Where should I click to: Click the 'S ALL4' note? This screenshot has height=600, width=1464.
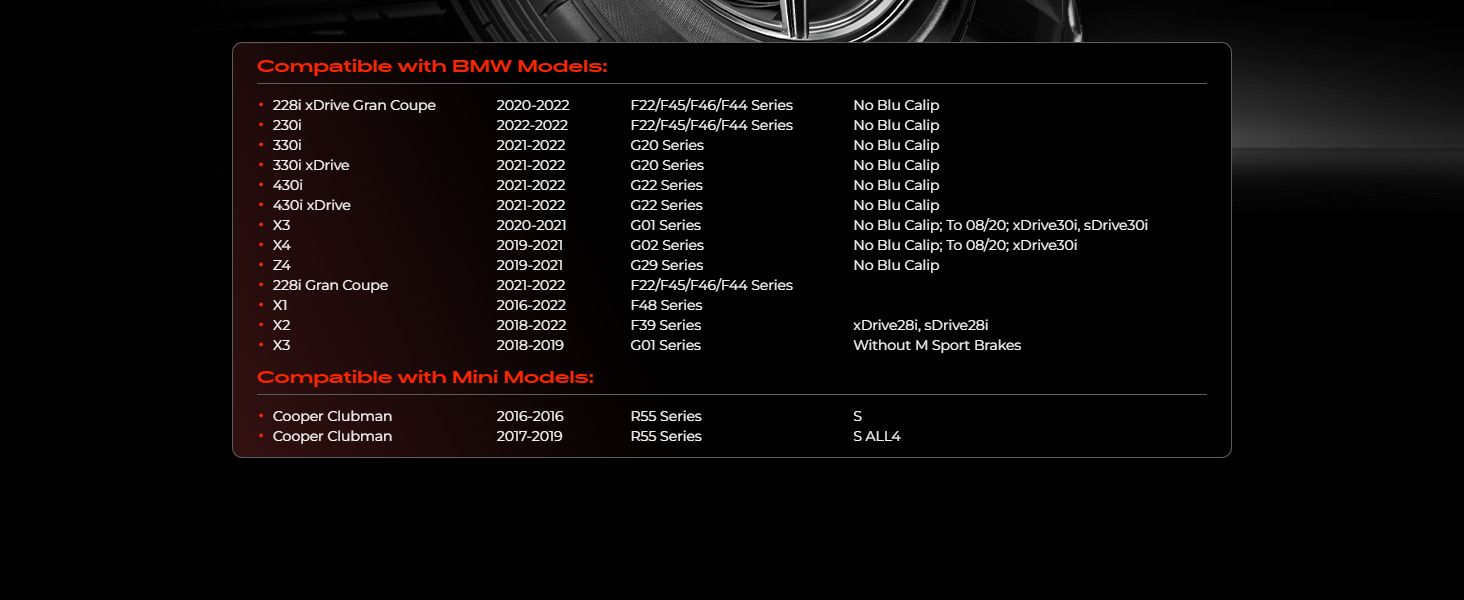pos(877,436)
